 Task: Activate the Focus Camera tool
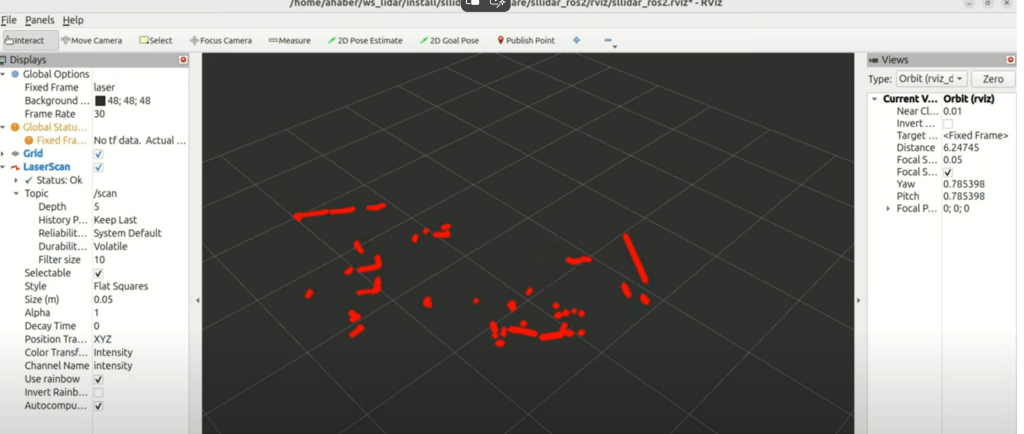pyautogui.click(x=220, y=41)
